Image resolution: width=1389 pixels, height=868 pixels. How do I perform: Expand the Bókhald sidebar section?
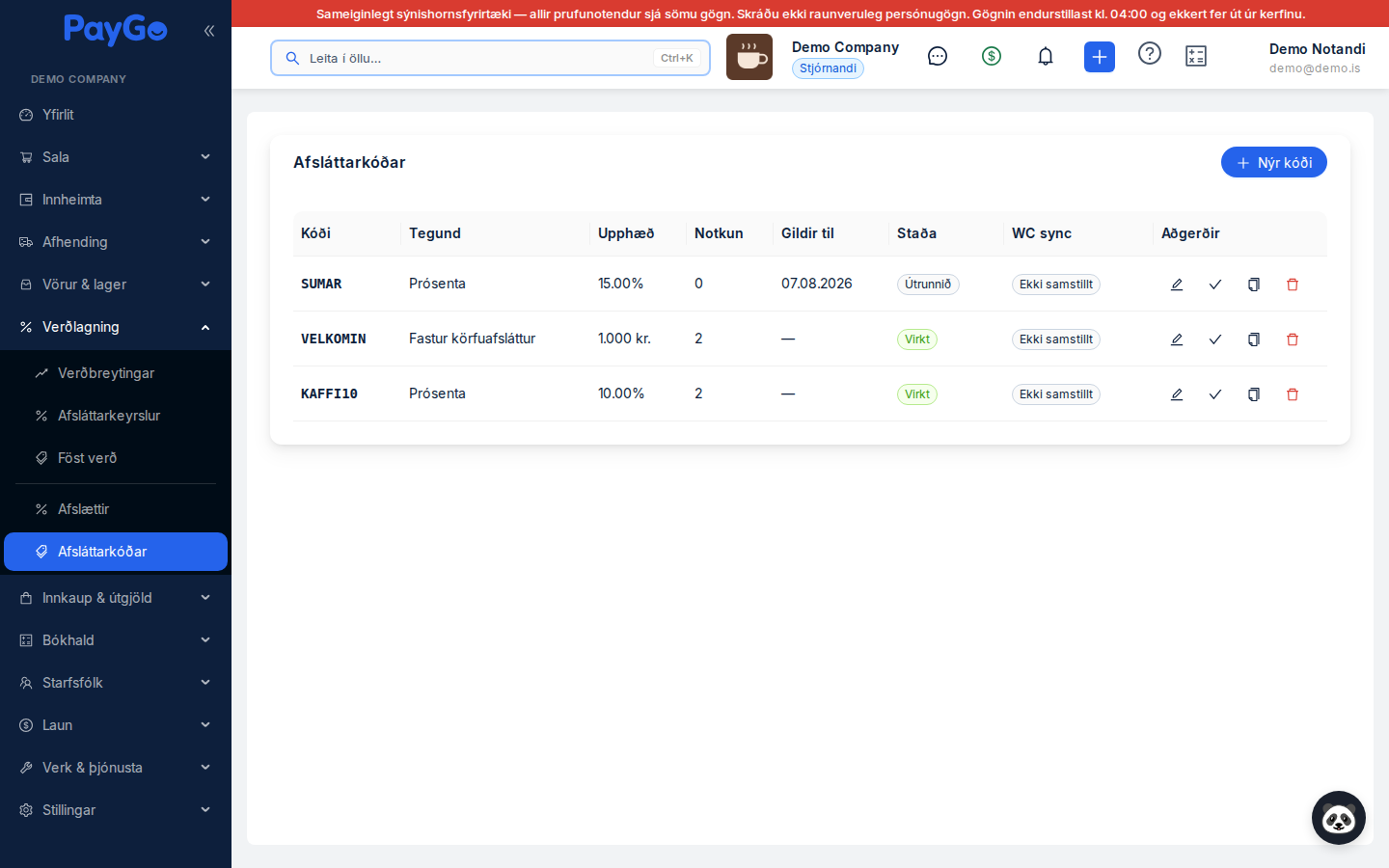116,640
